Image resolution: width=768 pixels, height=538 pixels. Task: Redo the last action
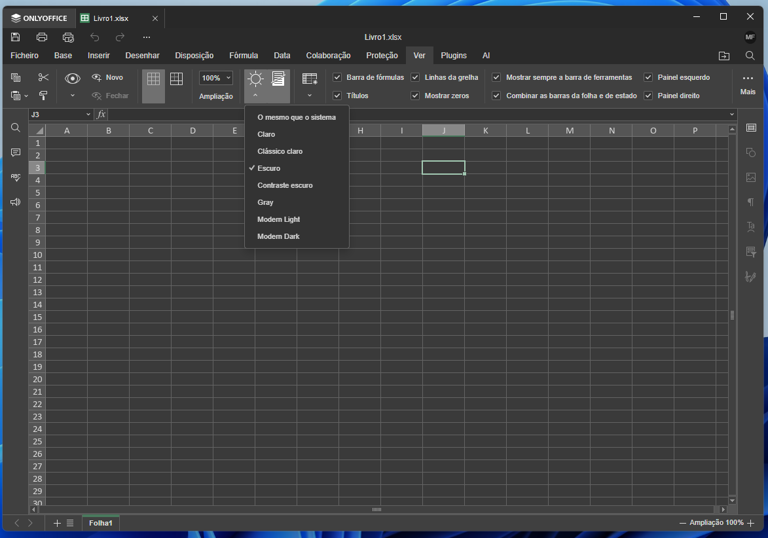(x=120, y=37)
